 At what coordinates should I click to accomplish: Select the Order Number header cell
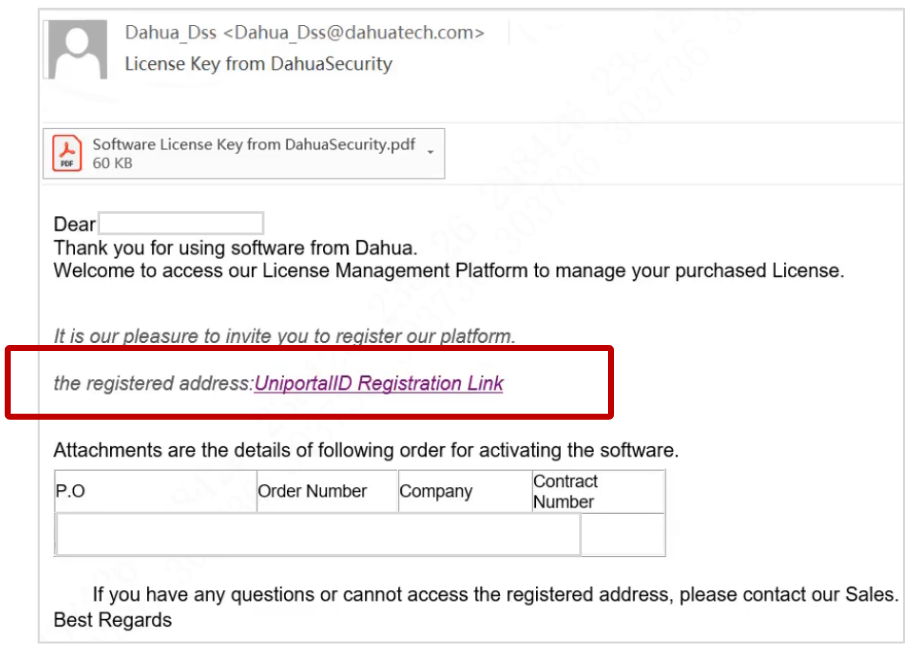click(326, 492)
